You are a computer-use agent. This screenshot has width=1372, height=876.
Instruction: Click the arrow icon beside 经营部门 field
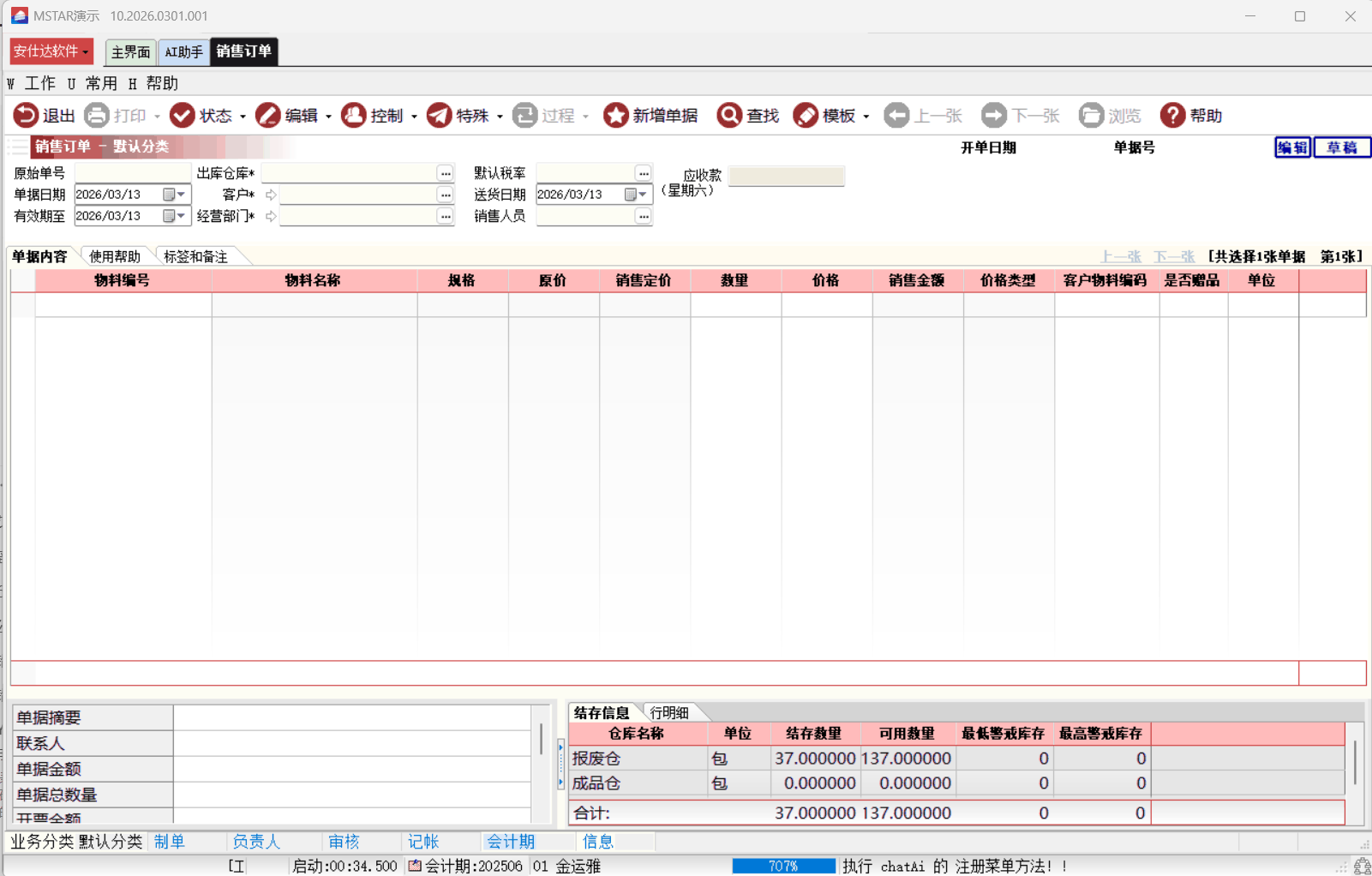point(271,216)
